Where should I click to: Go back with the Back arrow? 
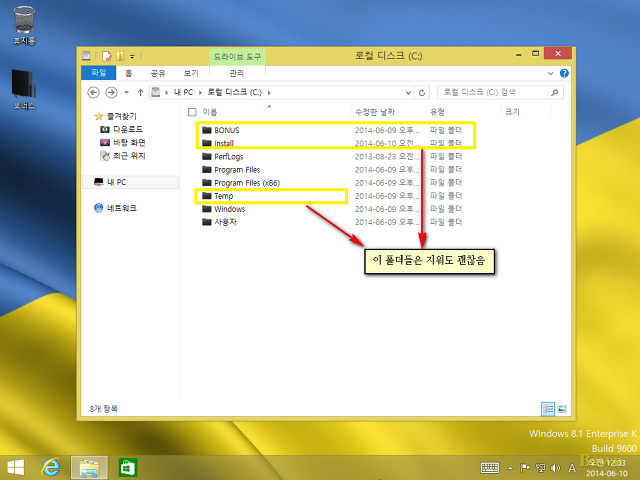click(x=93, y=93)
